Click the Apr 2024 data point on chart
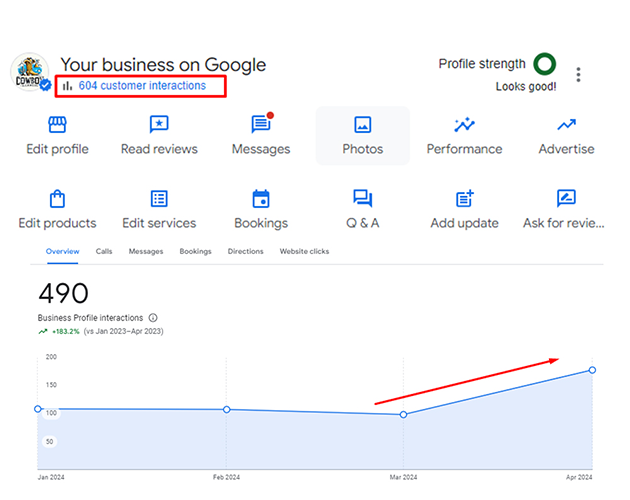The height and width of the screenshot is (500, 630). [592, 370]
